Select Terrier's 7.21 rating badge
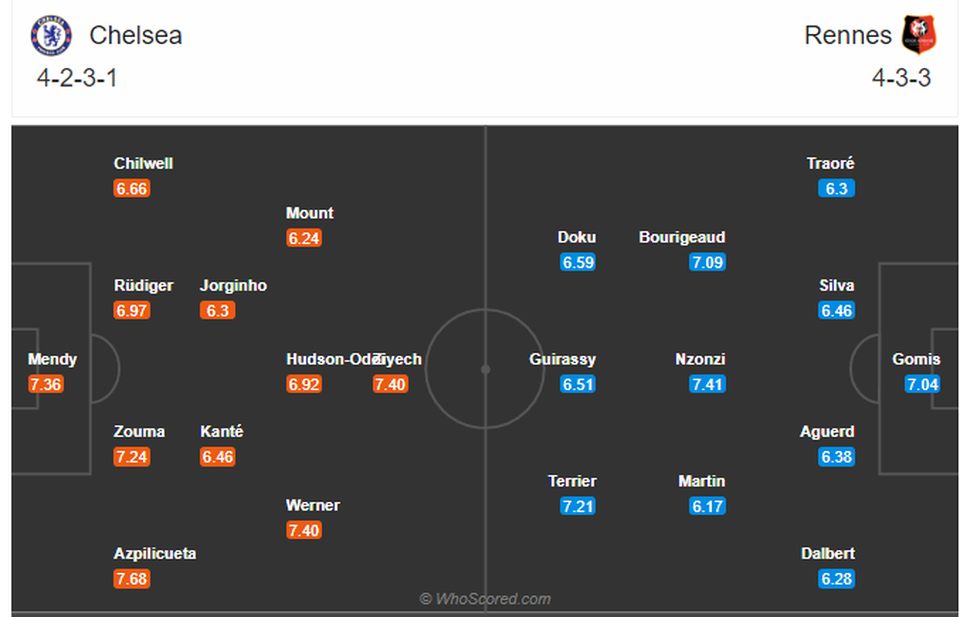The width and height of the screenshot is (960, 617). point(577,506)
